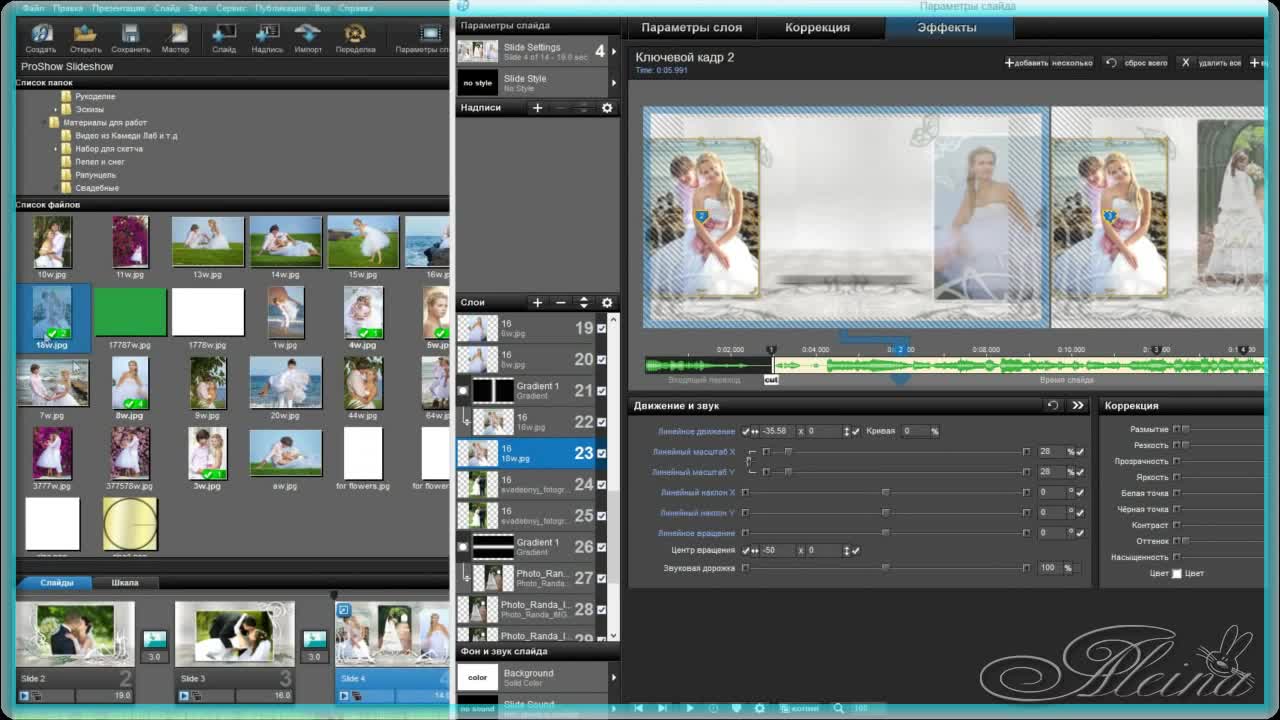Image resolution: width=1280 pixels, height=720 pixels.
Task: Add a layer with the Слои plus icon
Action: point(537,303)
